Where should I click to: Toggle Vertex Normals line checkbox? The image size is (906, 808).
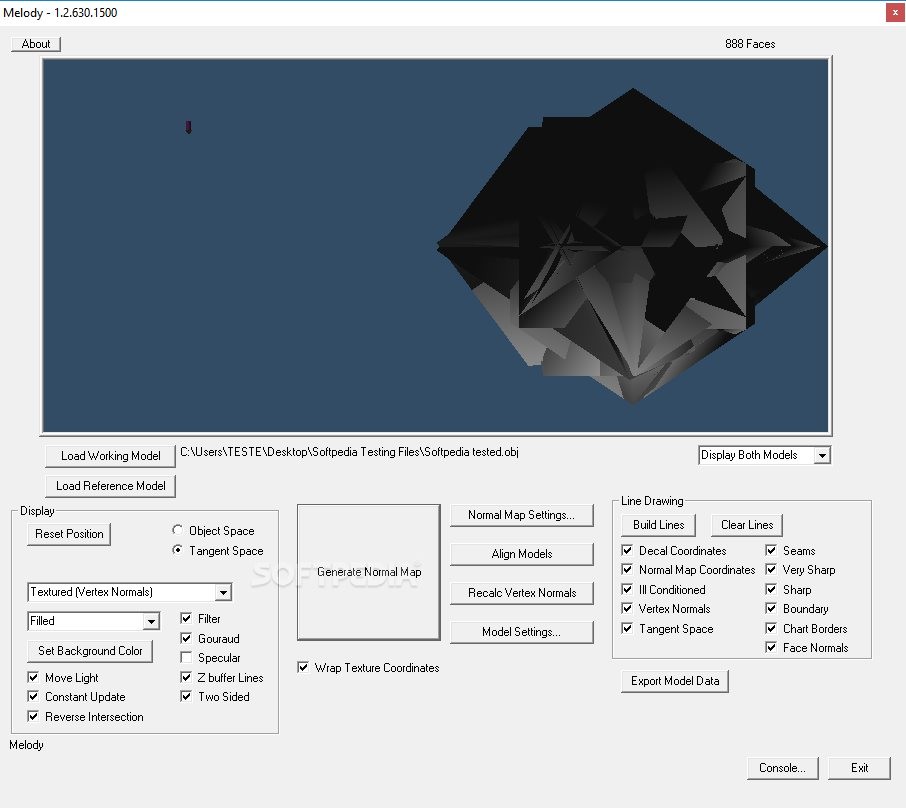627,609
